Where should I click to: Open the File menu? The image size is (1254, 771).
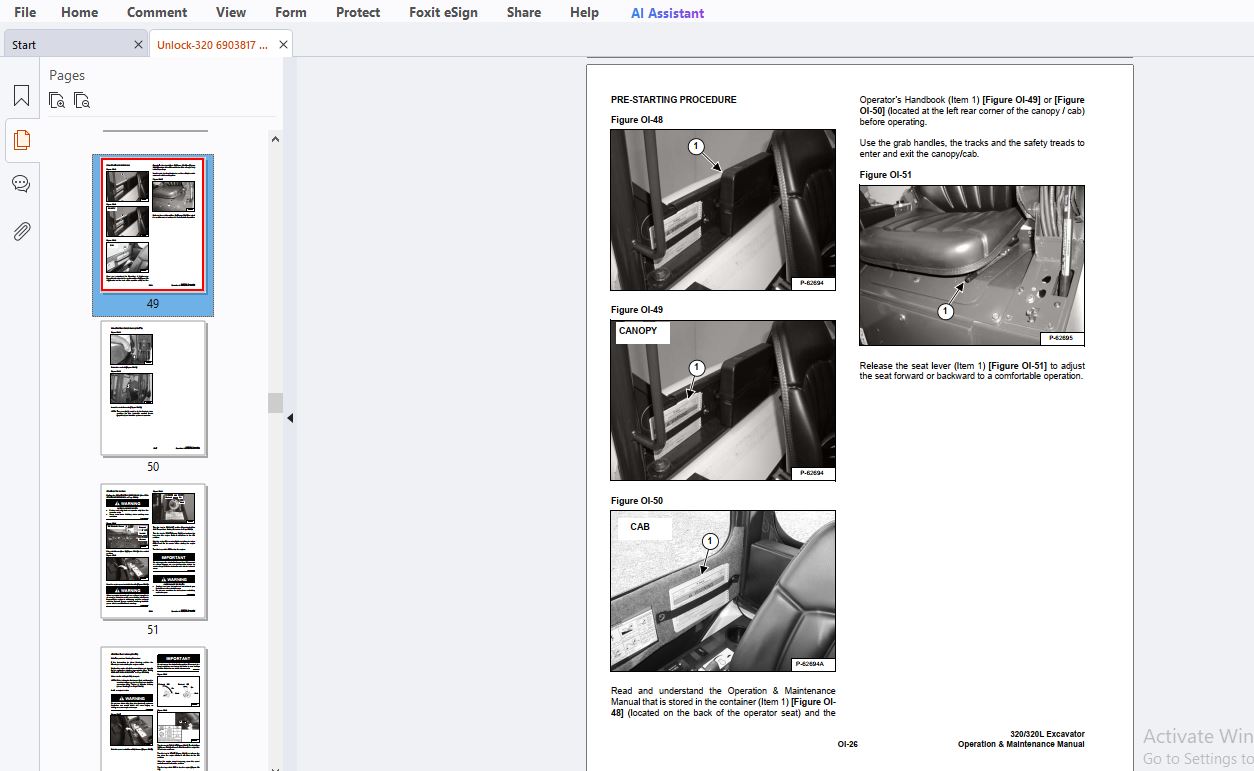pyautogui.click(x=25, y=12)
